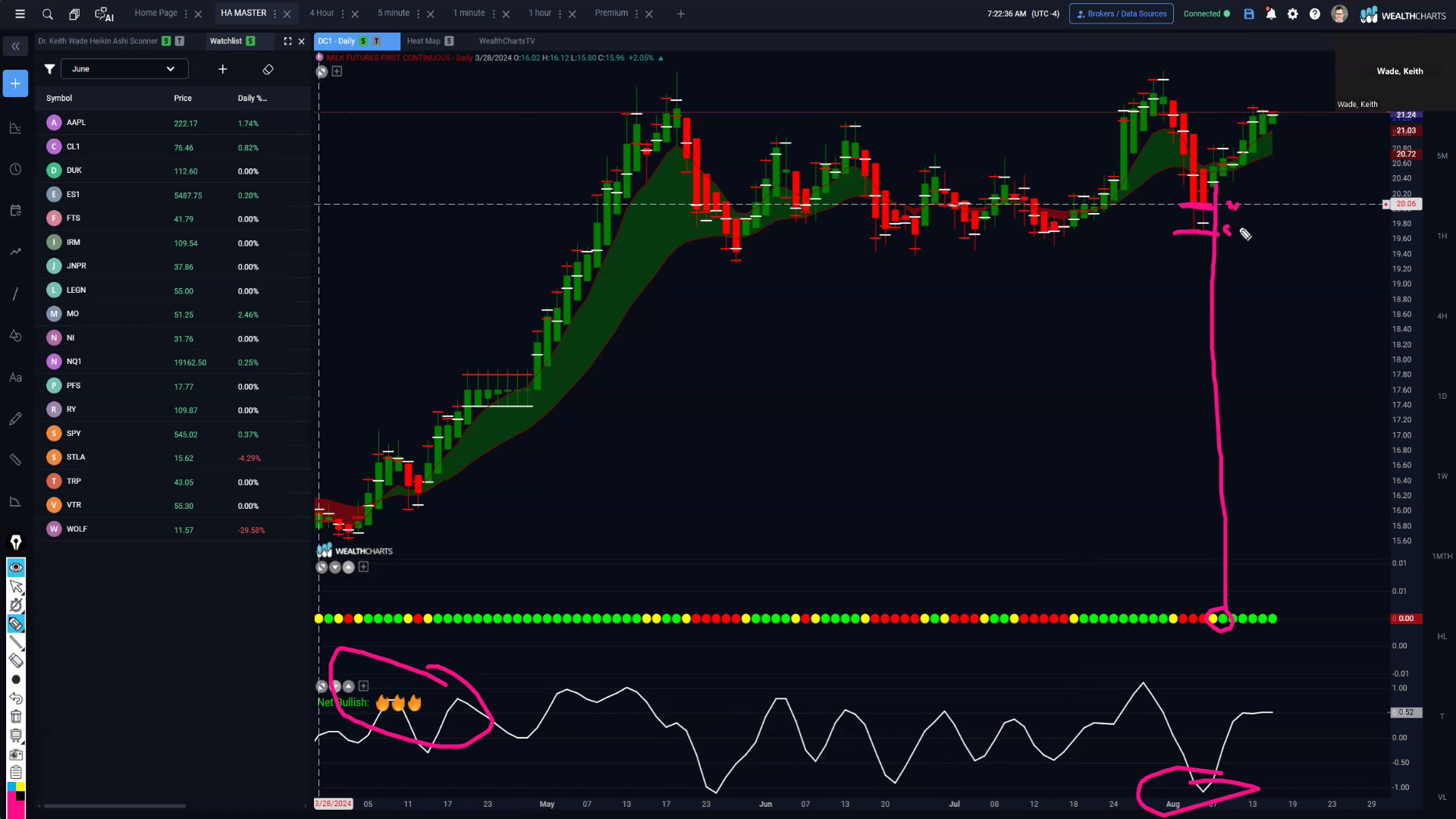Toggle the S badge on Heikin Ashi Scanner tab
This screenshot has width=1456, height=819.
tap(166, 41)
